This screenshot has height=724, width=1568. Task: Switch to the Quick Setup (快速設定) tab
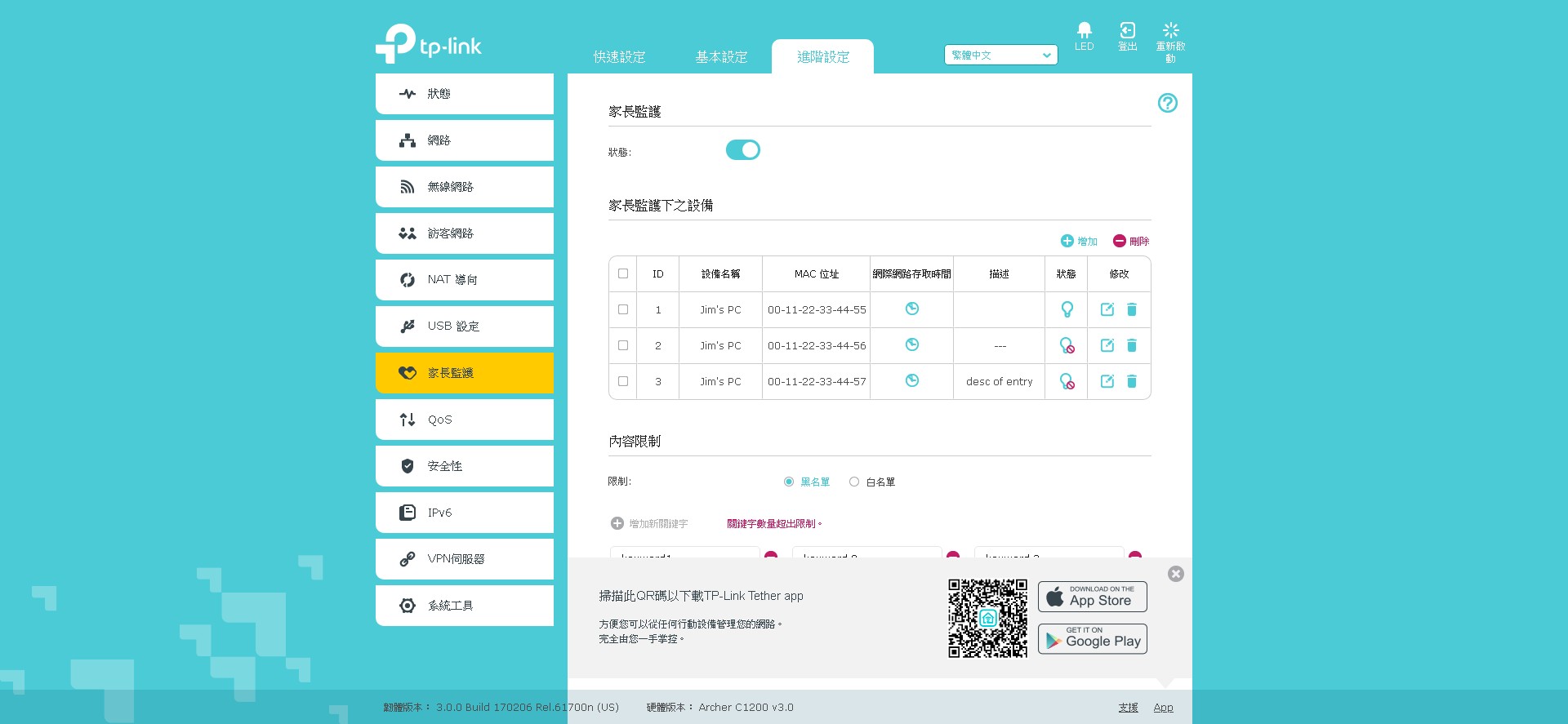[x=619, y=57]
